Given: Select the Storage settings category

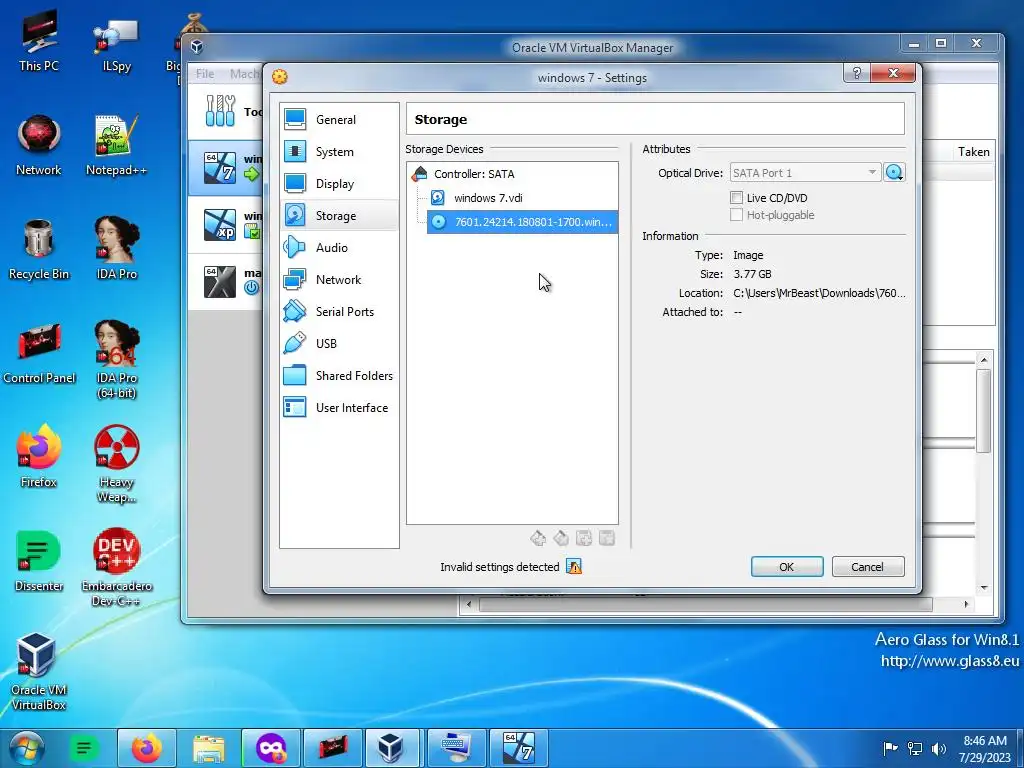Looking at the screenshot, I should pos(339,216).
